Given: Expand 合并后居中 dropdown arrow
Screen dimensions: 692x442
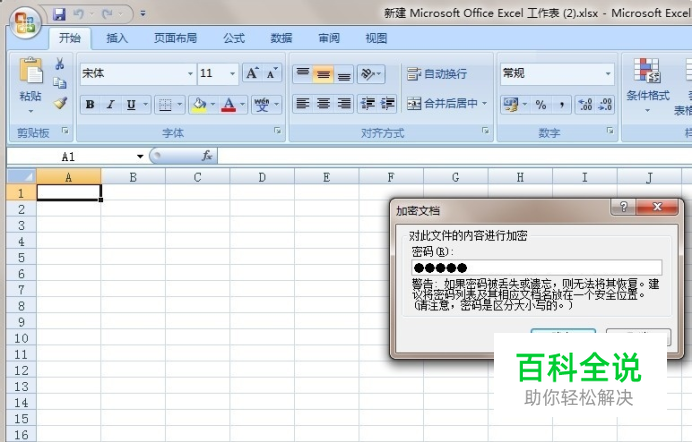Looking at the screenshot, I should pyautogui.click(x=484, y=104).
